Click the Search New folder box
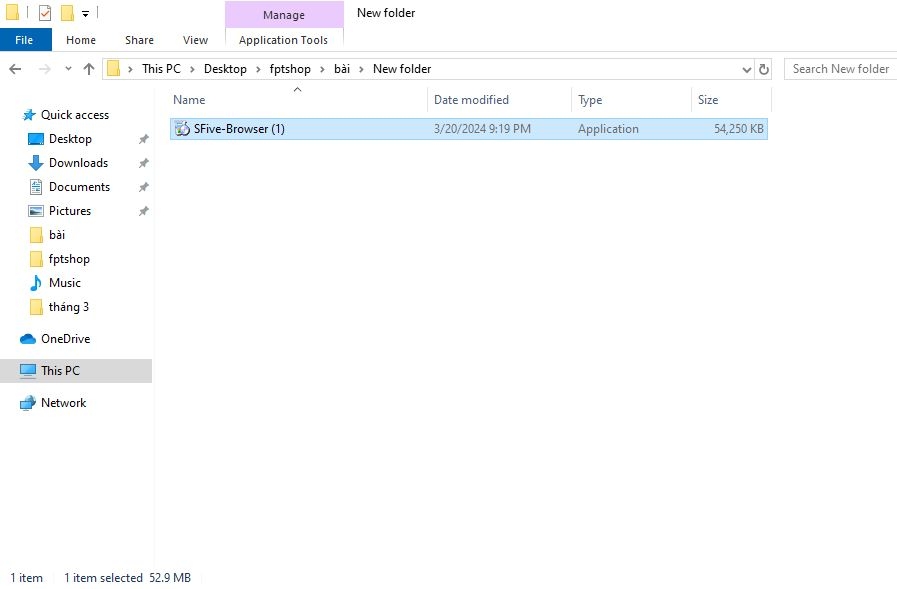 (840, 69)
